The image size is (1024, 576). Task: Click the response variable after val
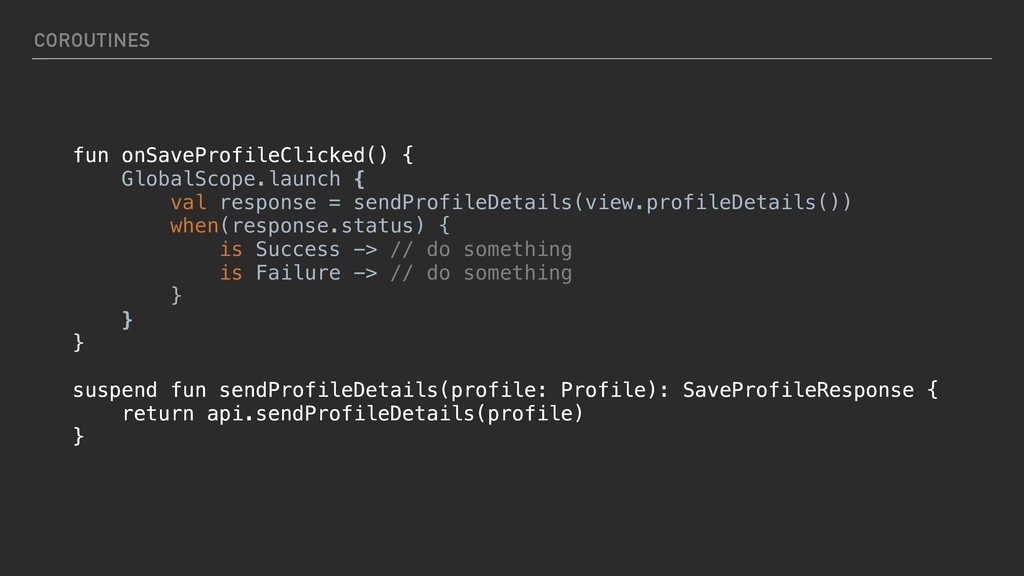pyautogui.click(x=273, y=203)
